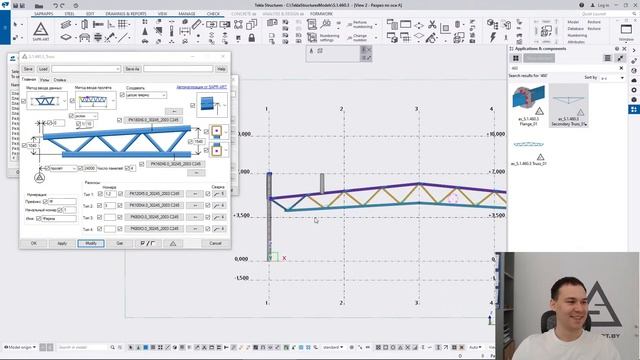The height and width of the screenshot is (360, 640).
Task: Click the lightning bolt ribbon icon
Action: (x=493, y=38)
